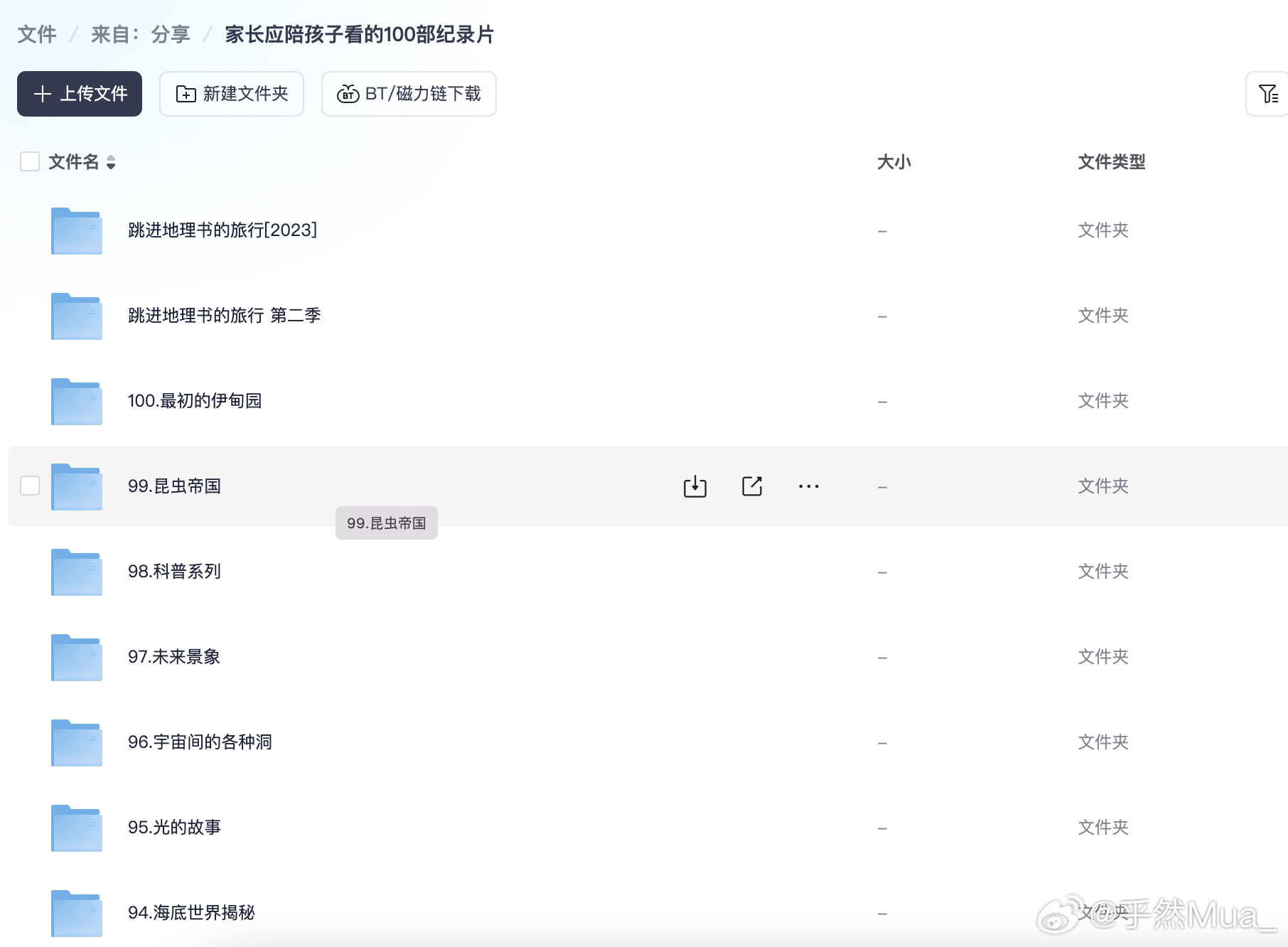Open more options for 99.昆虫帝国
This screenshot has width=1288, height=947.
click(x=809, y=486)
